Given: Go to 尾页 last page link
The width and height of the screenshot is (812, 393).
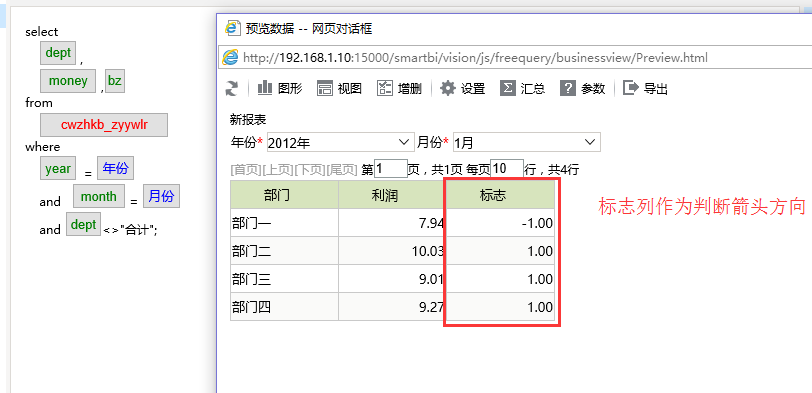Looking at the screenshot, I should [x=342, y=169].
